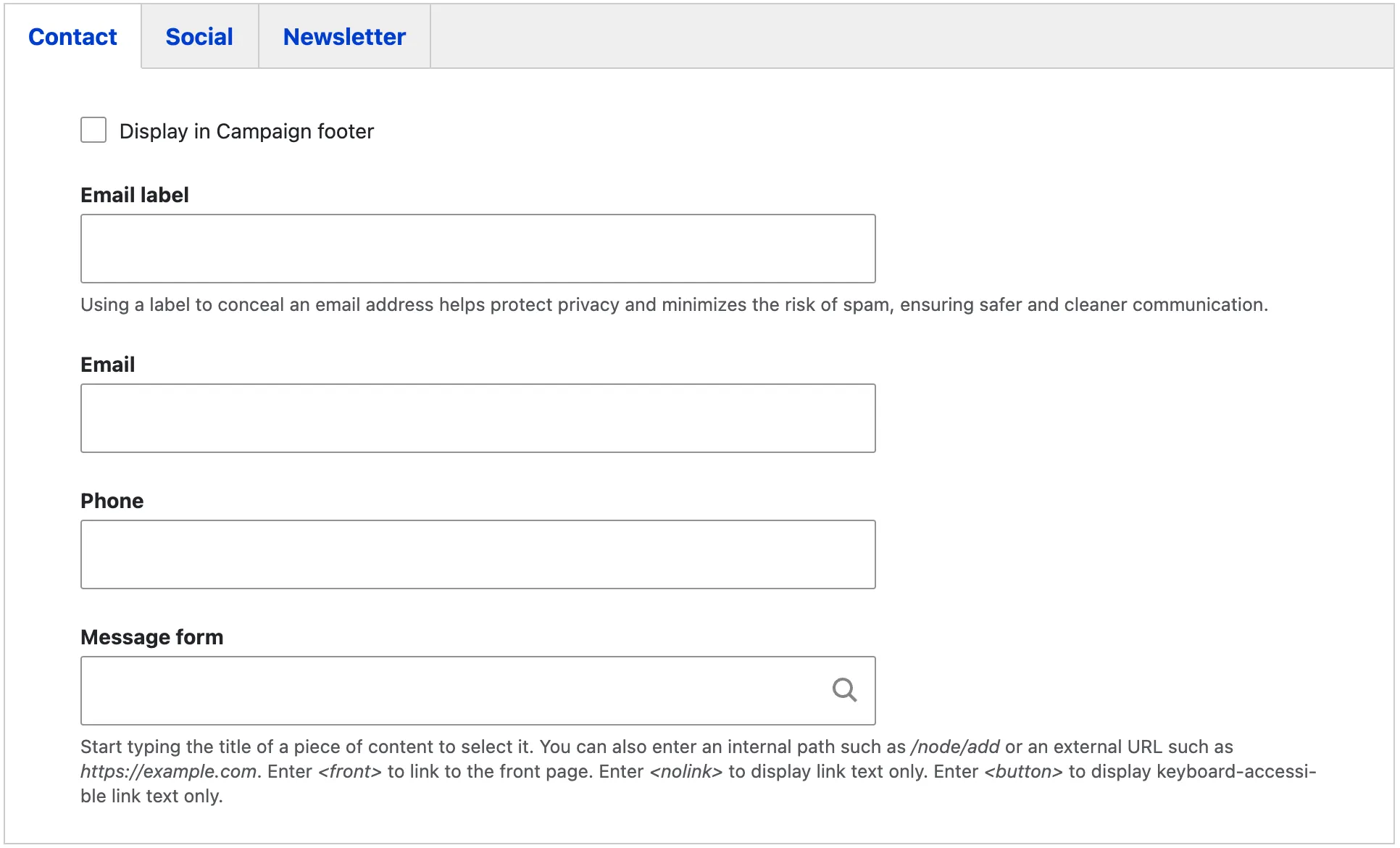1400x848 pixels.
Task: Click the "Display in Campaign footer" label text
Action: (x=246, y=131)
